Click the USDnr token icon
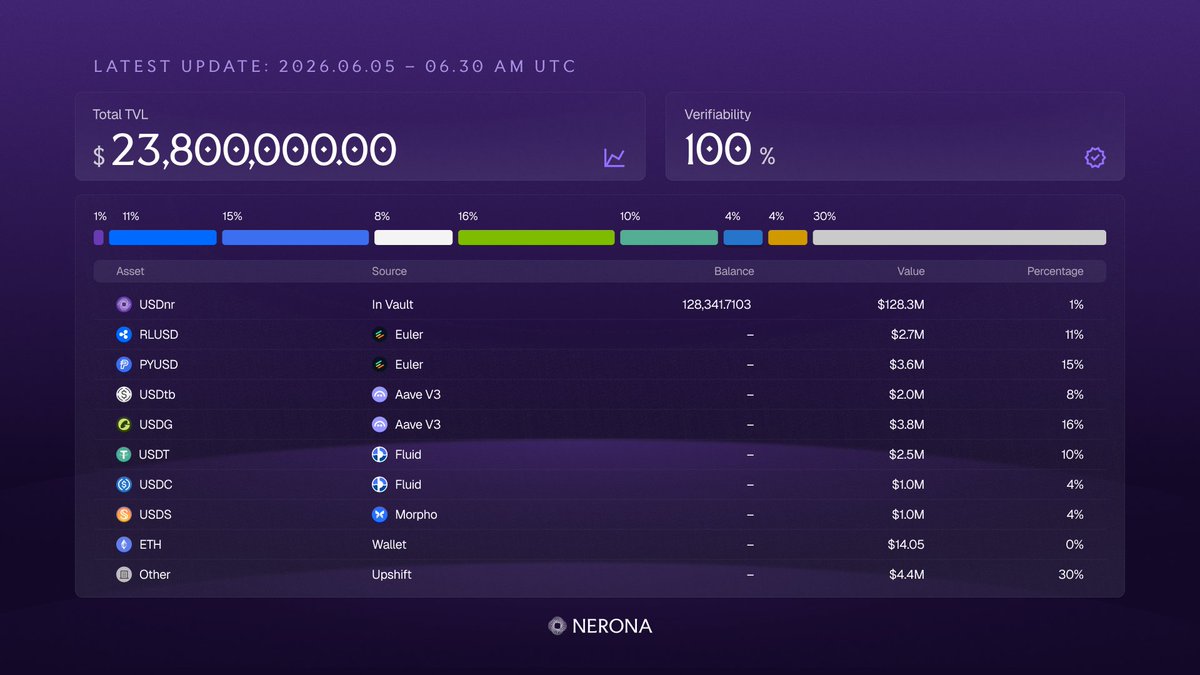The image size is (1200, 675). [x=124, y=304]
